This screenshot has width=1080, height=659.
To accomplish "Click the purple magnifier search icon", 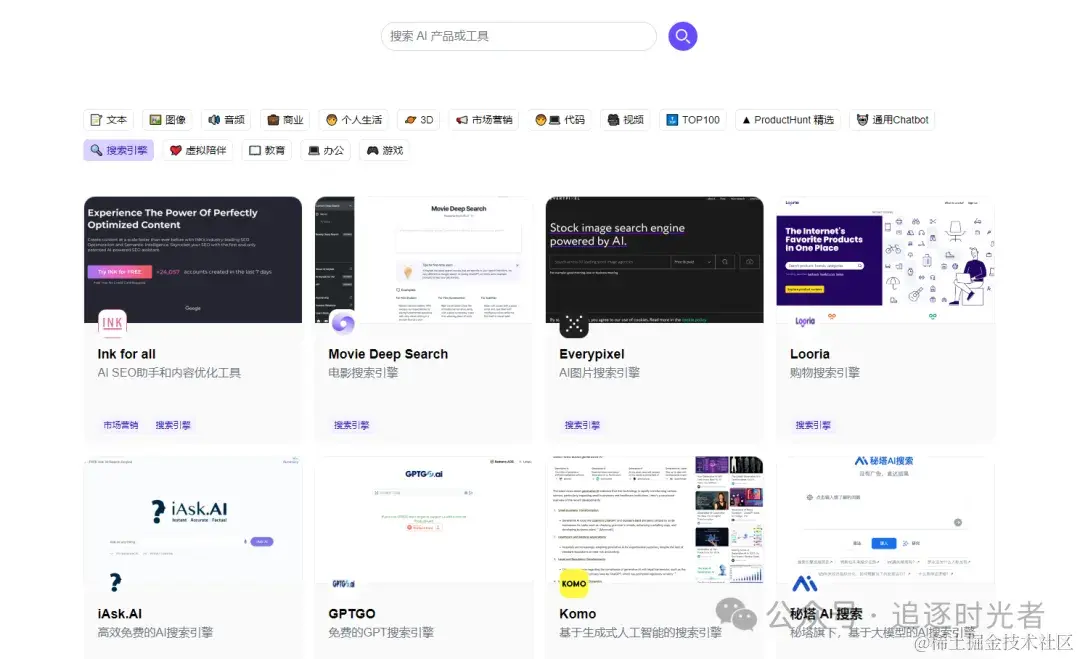I will click(682, 36).
